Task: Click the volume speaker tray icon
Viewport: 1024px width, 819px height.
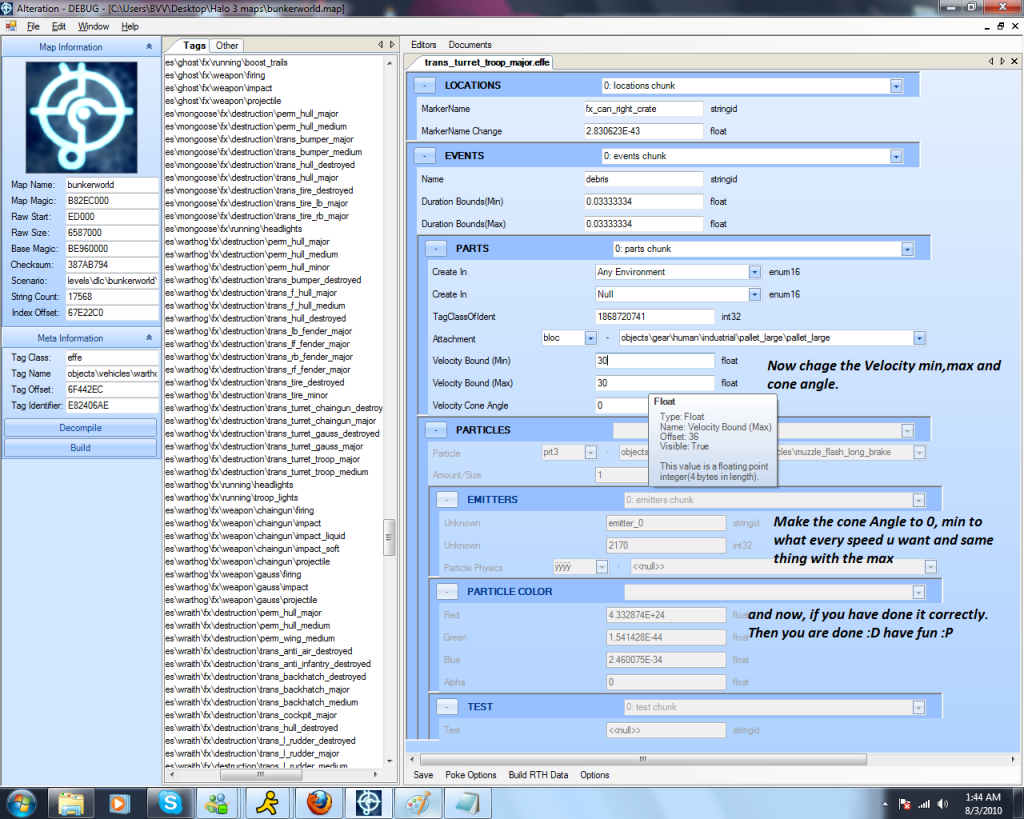Action: tap(942, 803)
